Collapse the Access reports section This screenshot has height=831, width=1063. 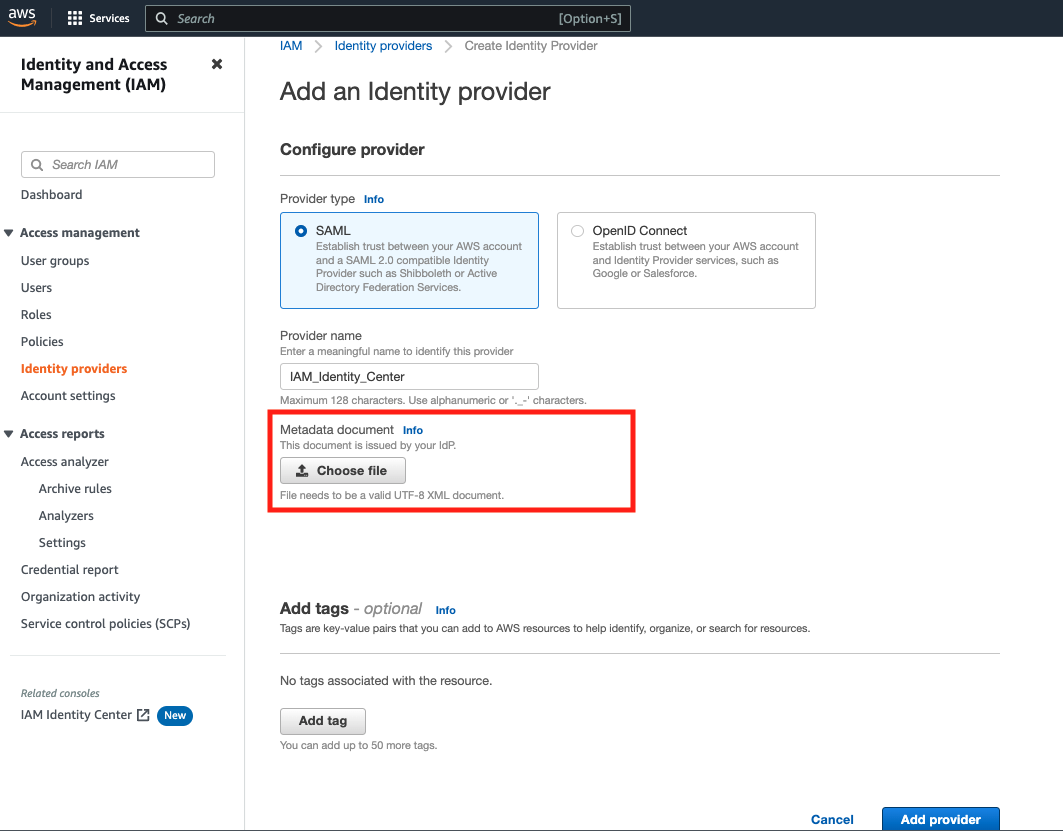click(9, 434)
